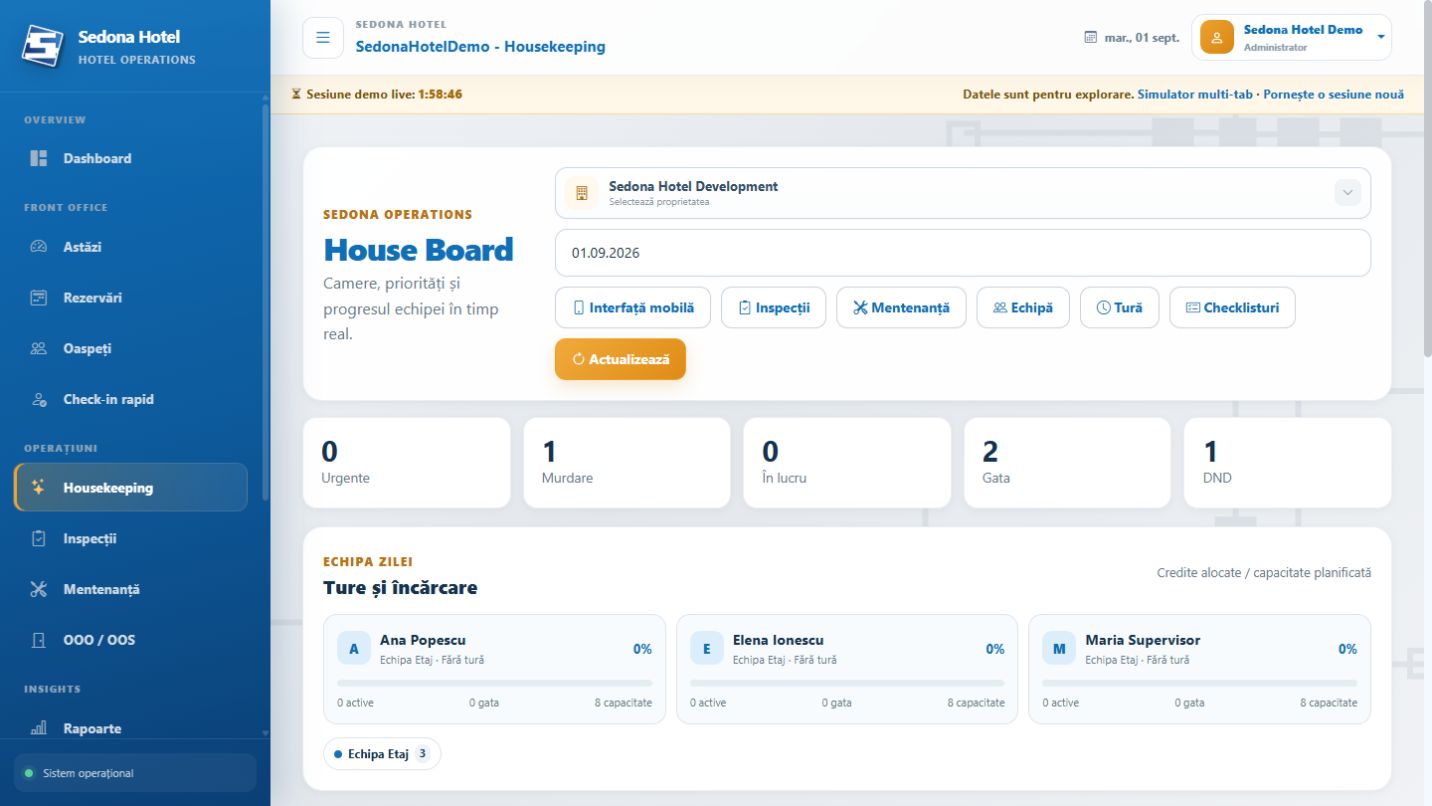
Task: Click the Inspecții clipboard icon in the sidebar
Action: pyautogui.click(x=39, y=539)
